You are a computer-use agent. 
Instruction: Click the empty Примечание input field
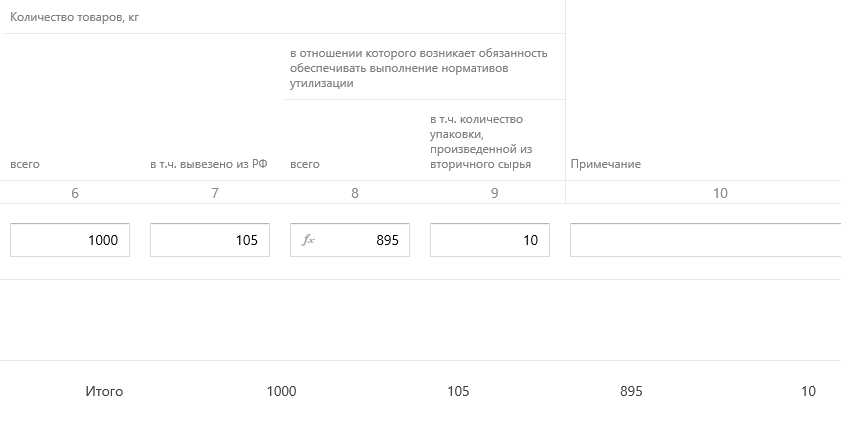point(705,240)
